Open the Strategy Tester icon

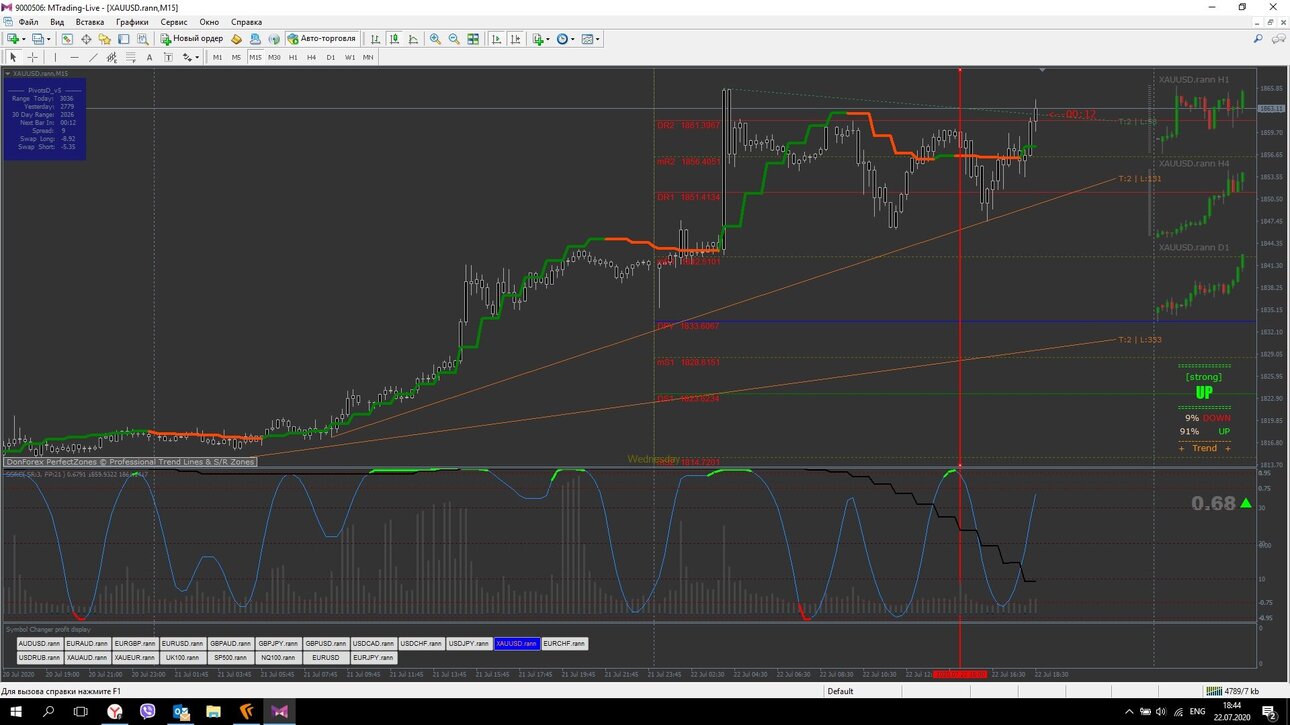(x=143, y=39)
